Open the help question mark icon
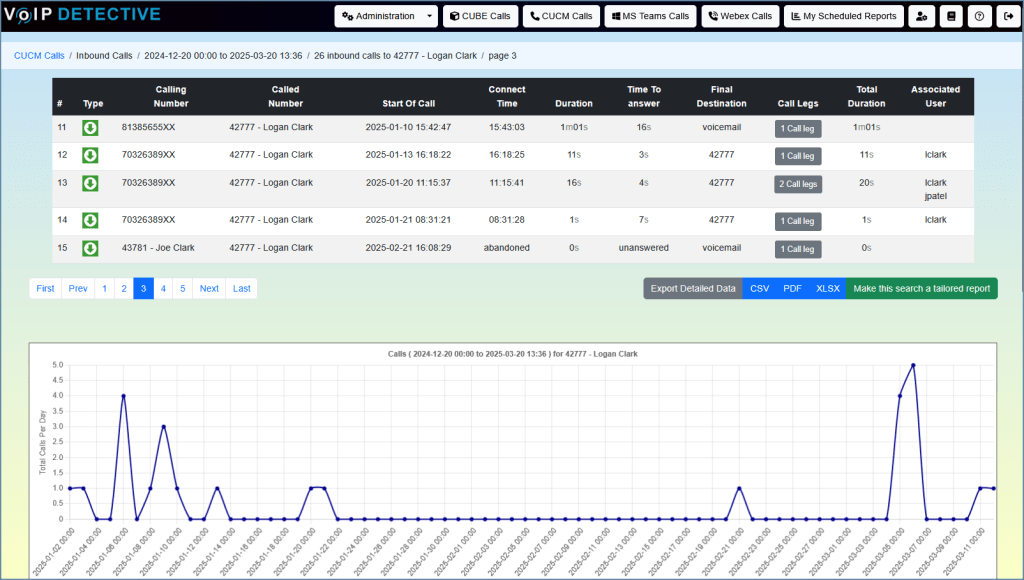1024x580 pixels. pyautogui.click(x=980, y=16)
